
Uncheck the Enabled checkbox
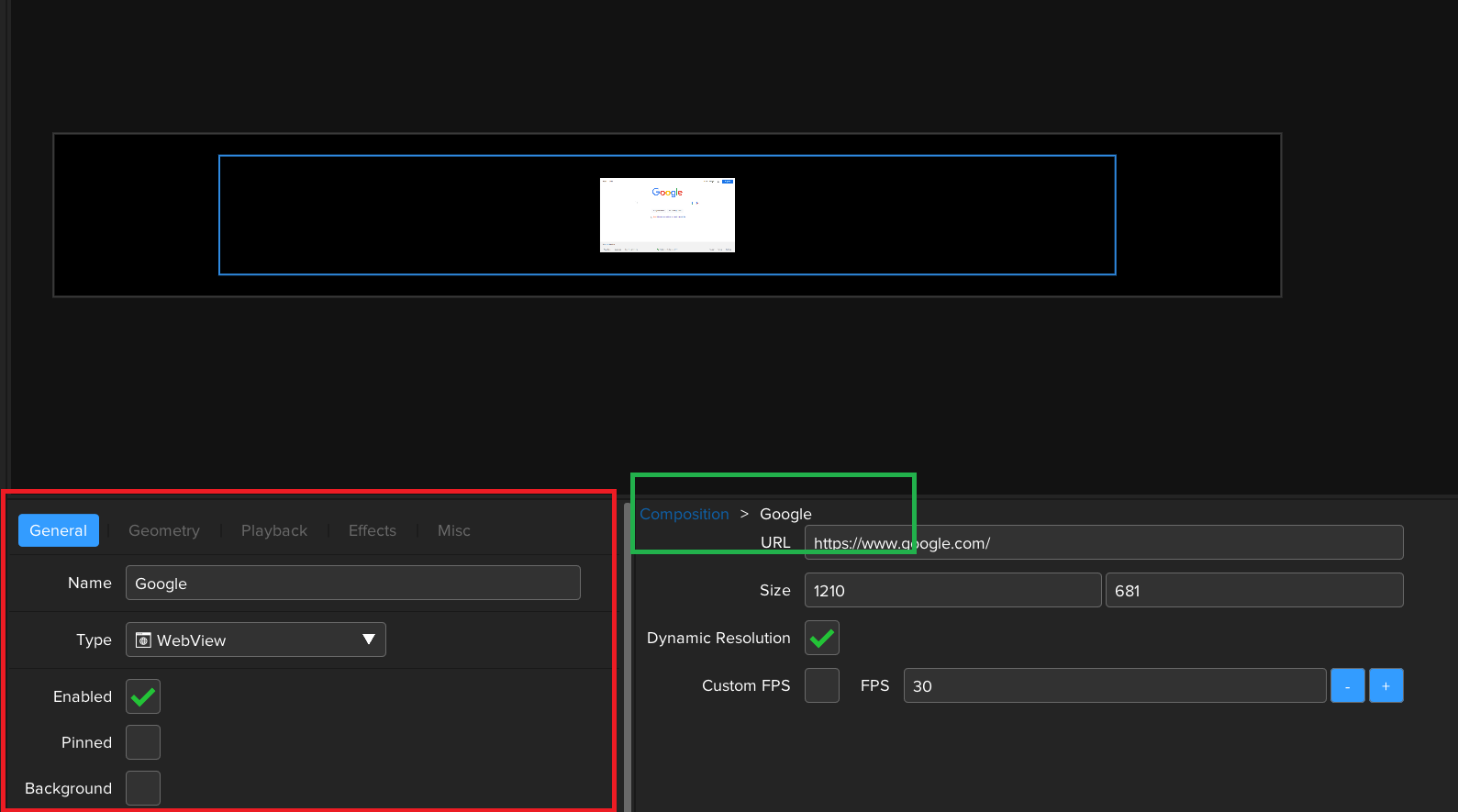tap(143, 696)
